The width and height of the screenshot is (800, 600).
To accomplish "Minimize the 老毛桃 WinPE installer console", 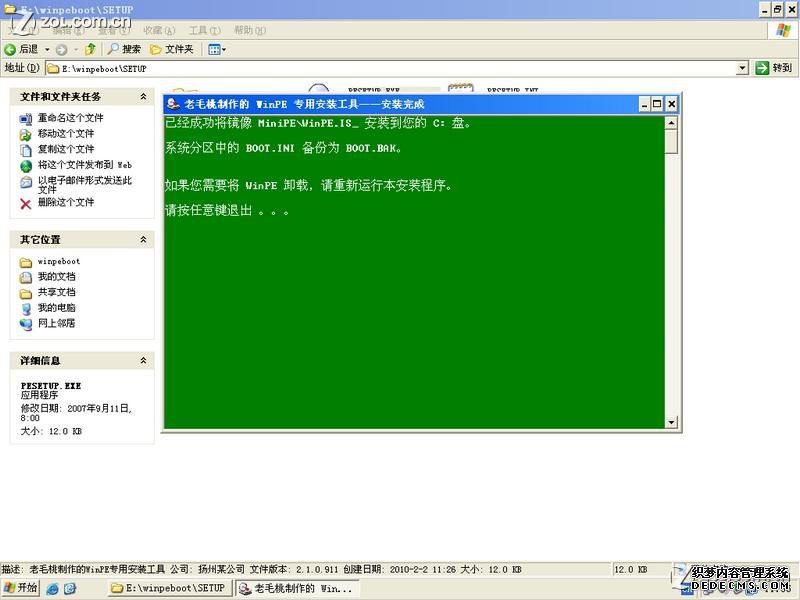I will pyautogui.click(x=644, y=105).
